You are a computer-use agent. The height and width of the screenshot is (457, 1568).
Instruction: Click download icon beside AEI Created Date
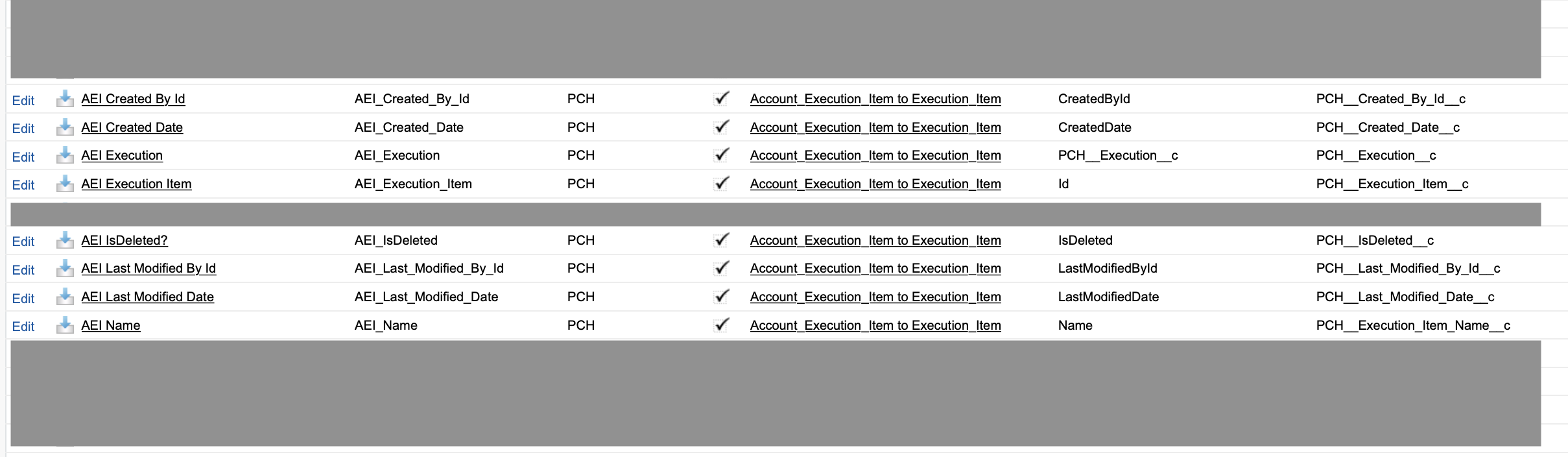pyautogui.click(x=65, y=127)
